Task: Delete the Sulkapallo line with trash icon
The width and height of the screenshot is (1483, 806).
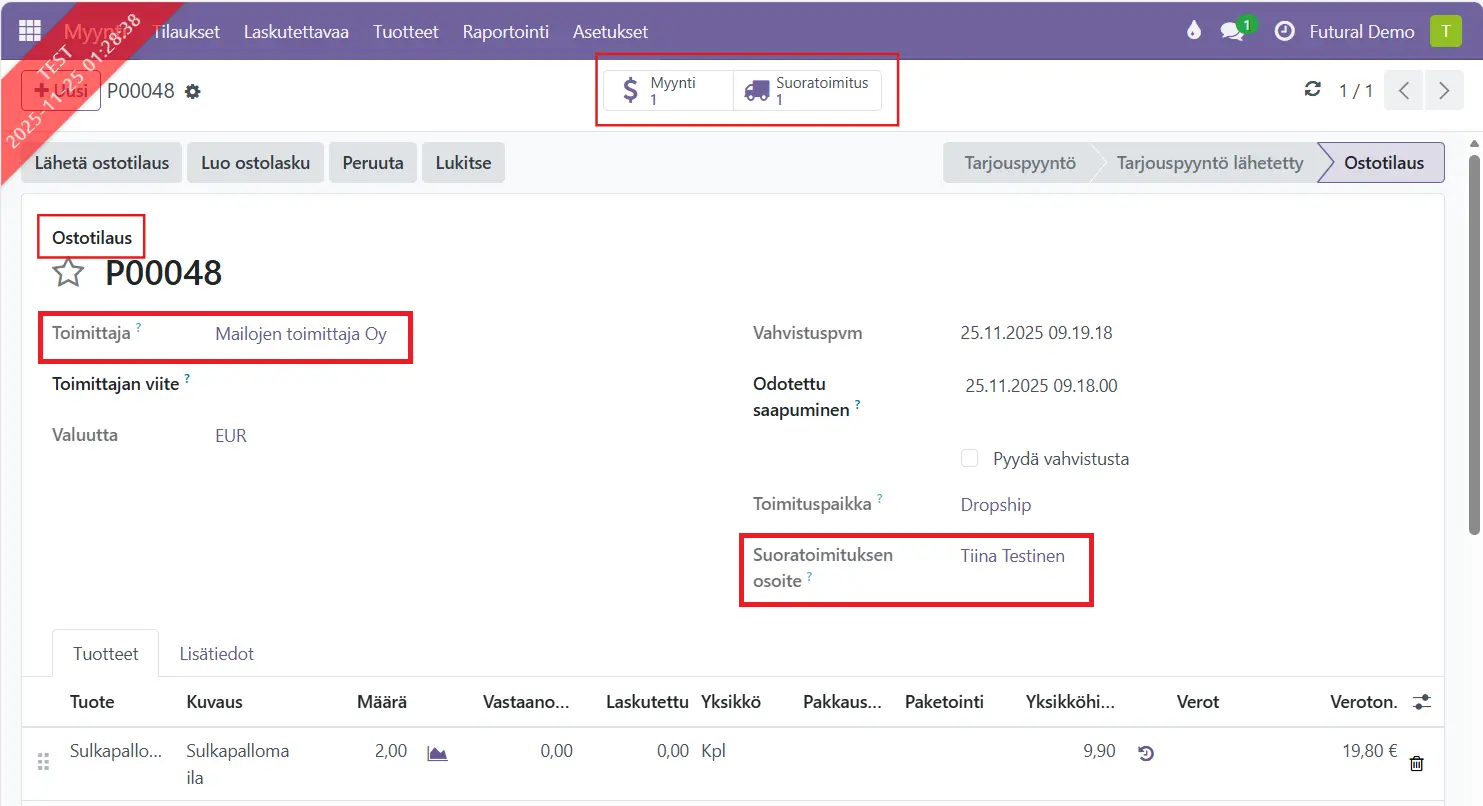Action: click(x=1416, y=763)
